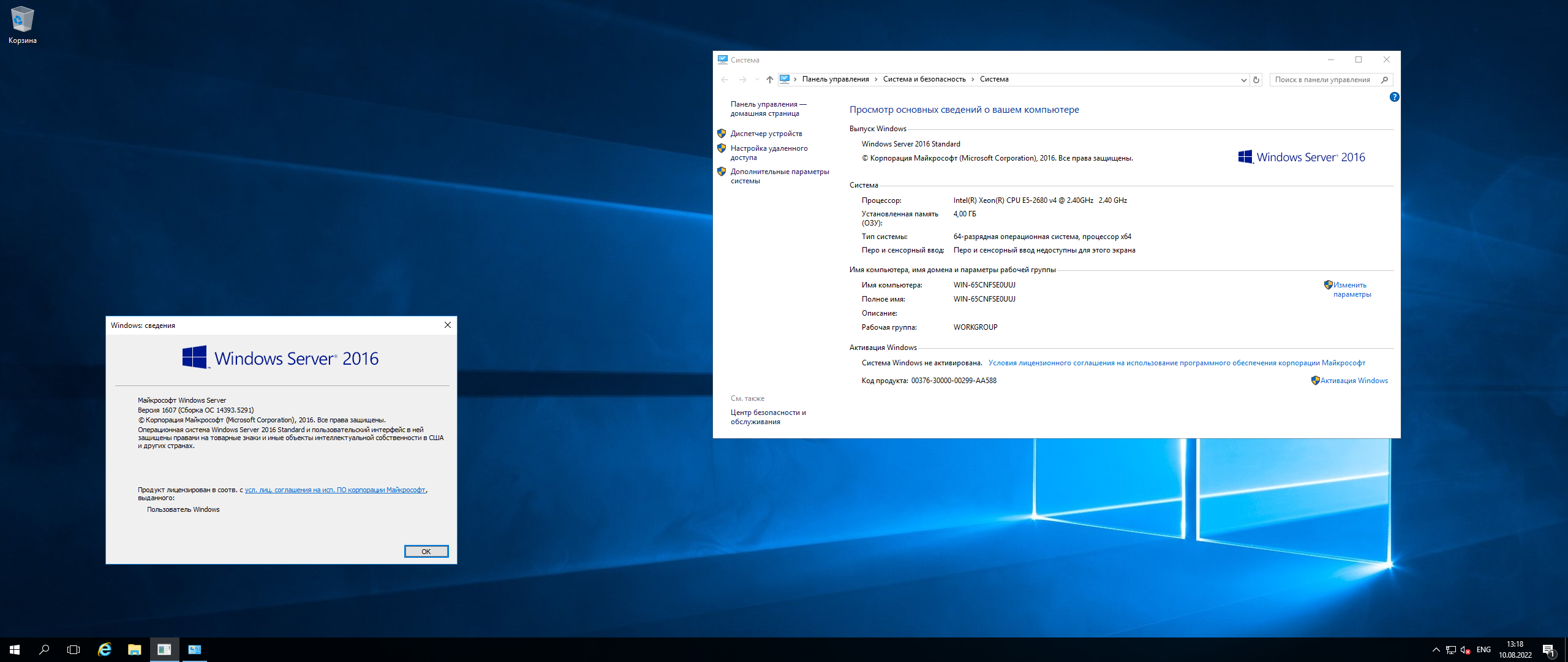Open Настройка удаленного доступа link

click(769, 153)
